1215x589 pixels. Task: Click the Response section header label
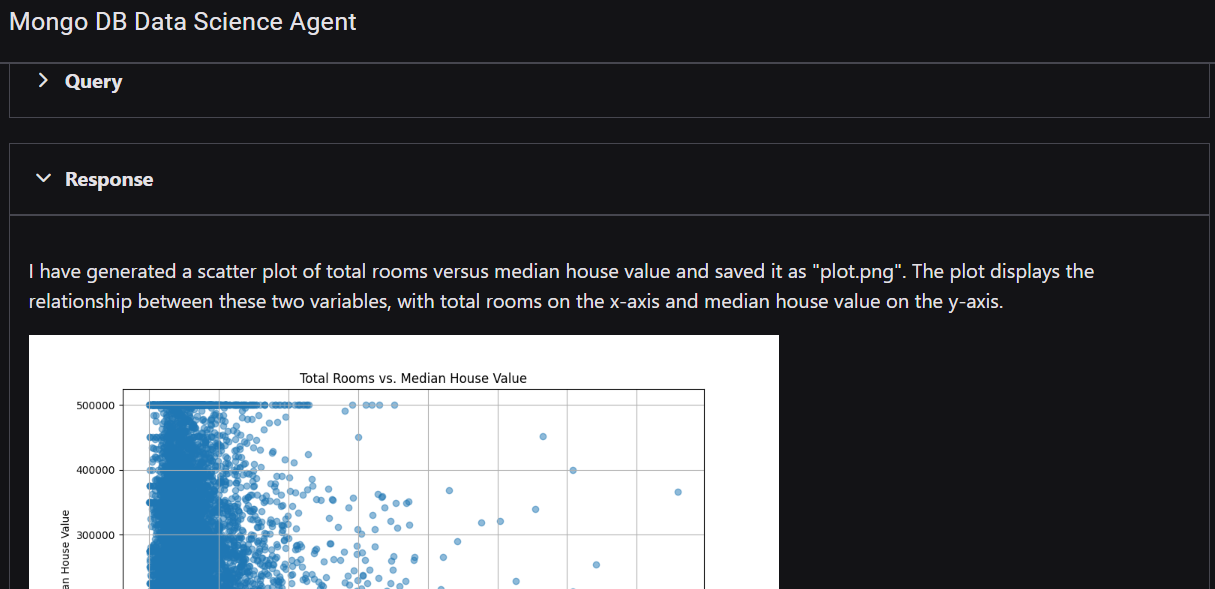pyautogui.click(x=109, y=180)
